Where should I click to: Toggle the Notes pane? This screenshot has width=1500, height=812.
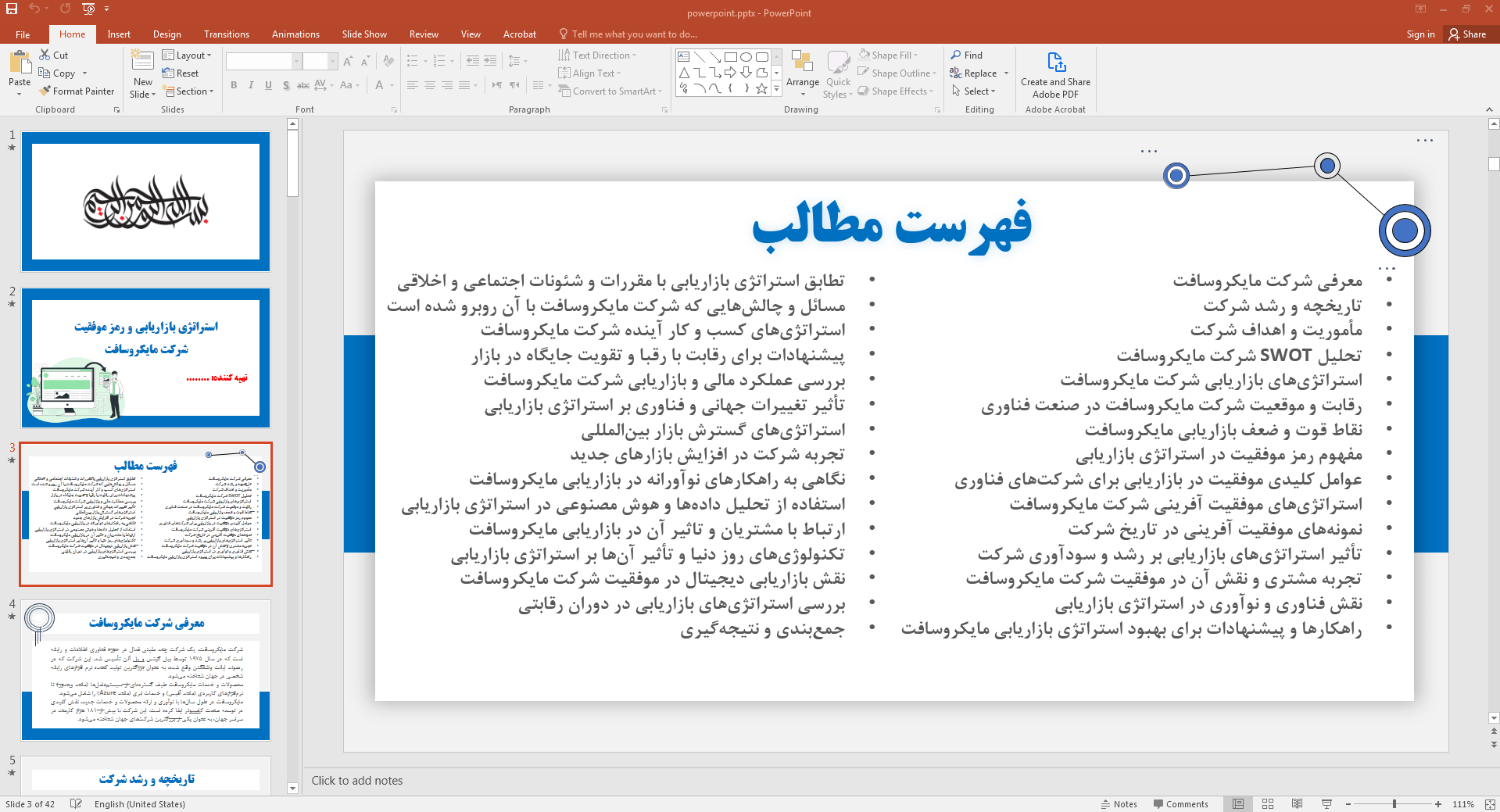coord(1119,804)
